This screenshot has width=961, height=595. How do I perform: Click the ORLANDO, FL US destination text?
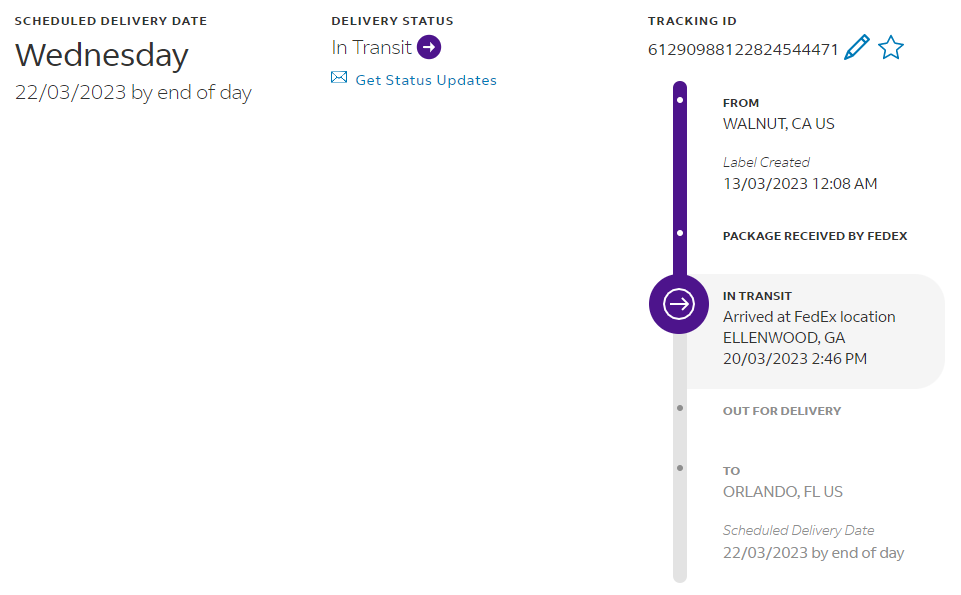[x=783, y=492]
